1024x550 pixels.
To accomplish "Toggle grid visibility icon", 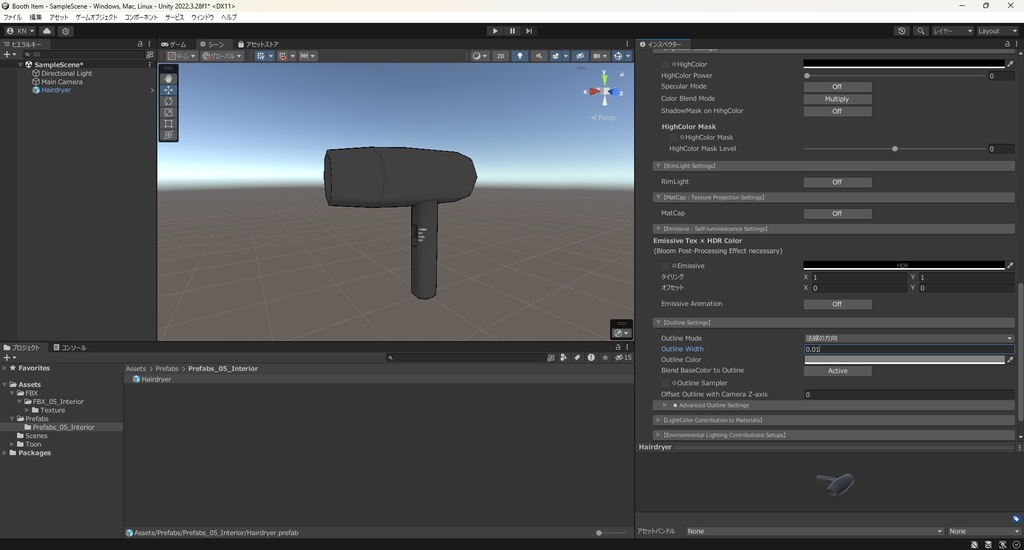I will [261, 56].
